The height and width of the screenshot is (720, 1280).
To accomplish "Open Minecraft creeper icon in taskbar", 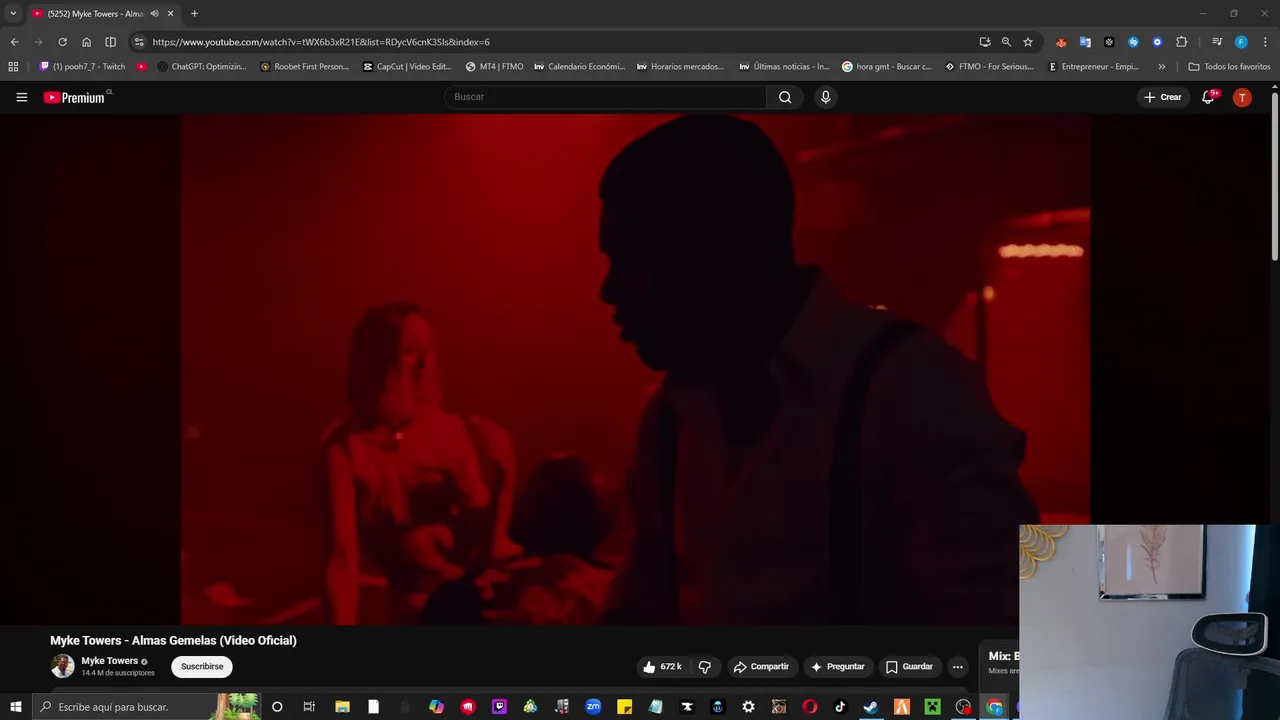I will tap(933, 707).
